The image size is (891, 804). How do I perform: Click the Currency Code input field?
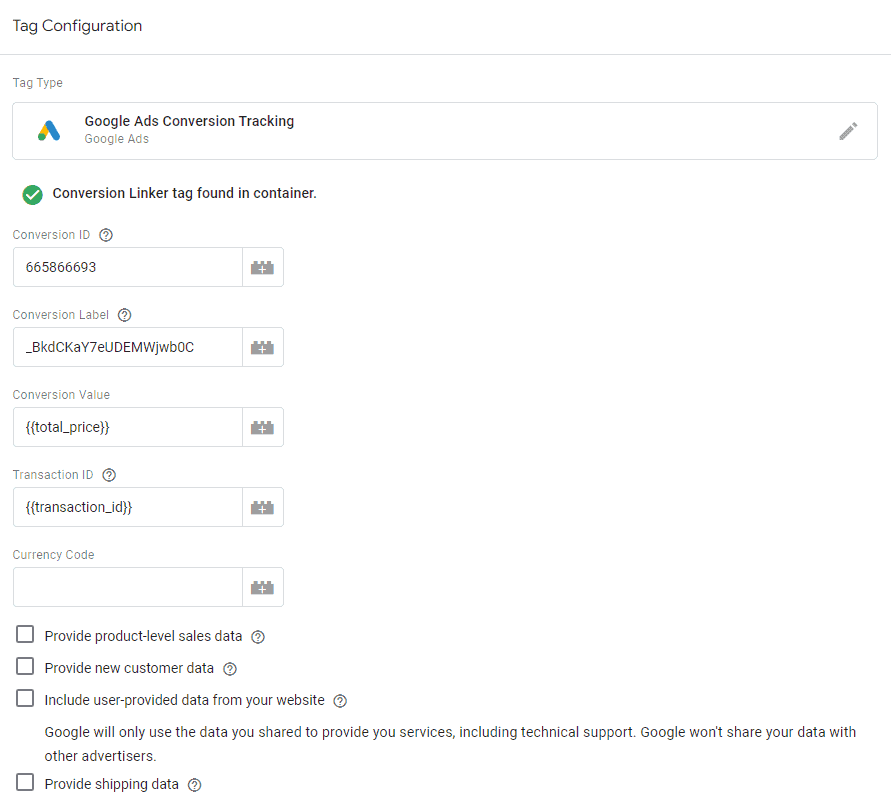[x=128, y=587]
